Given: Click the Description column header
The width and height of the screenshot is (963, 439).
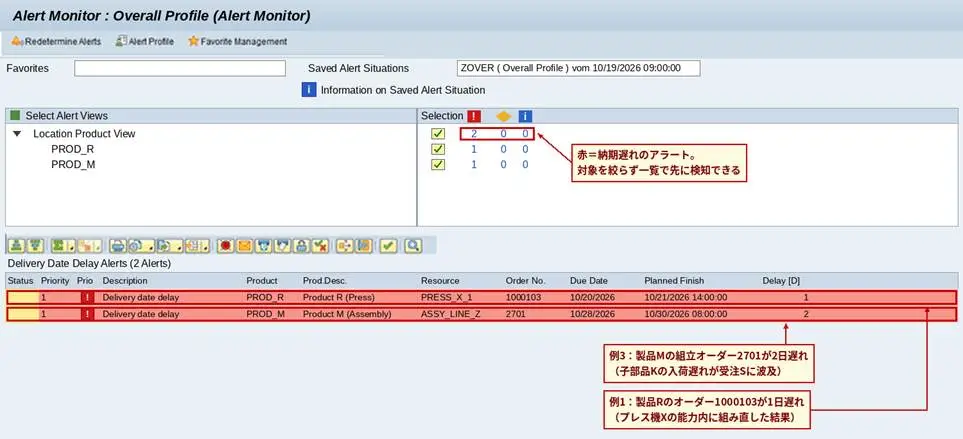Looking at the screenshot, I should 125,281.
